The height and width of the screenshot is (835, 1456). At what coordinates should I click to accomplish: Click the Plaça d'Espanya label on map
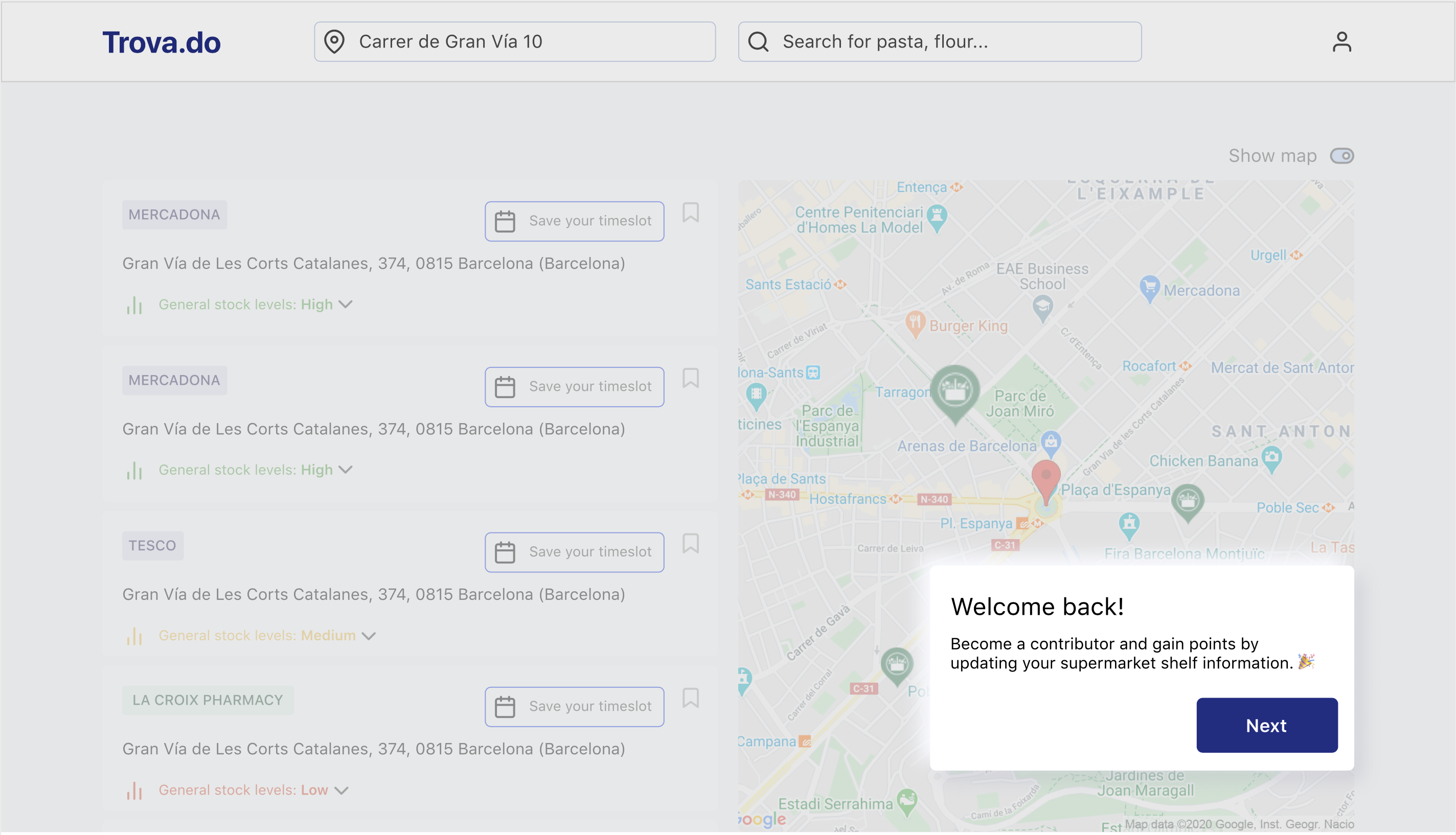[1115, 490]
